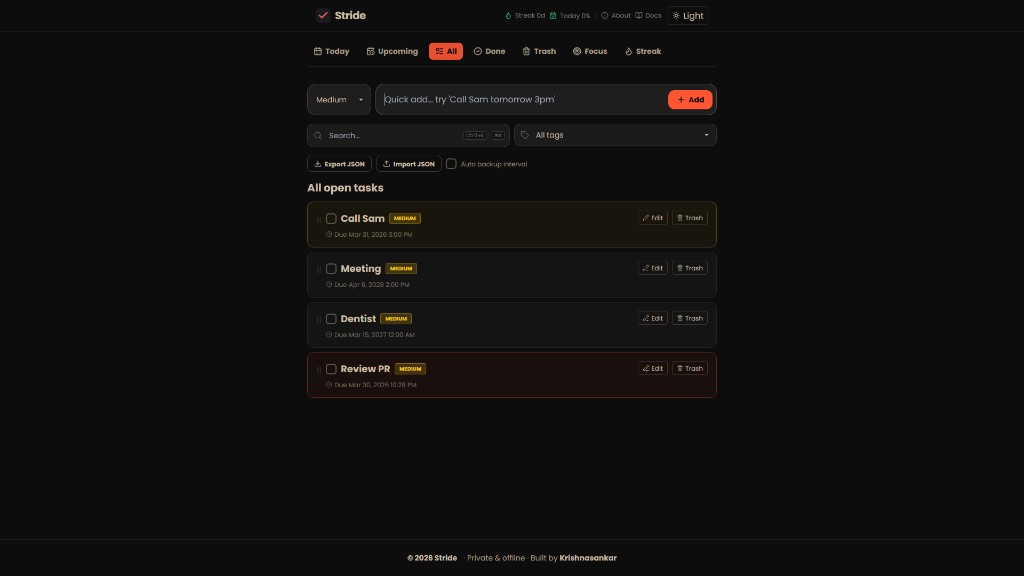Edit the Dentist task

(x=653, y=318)
